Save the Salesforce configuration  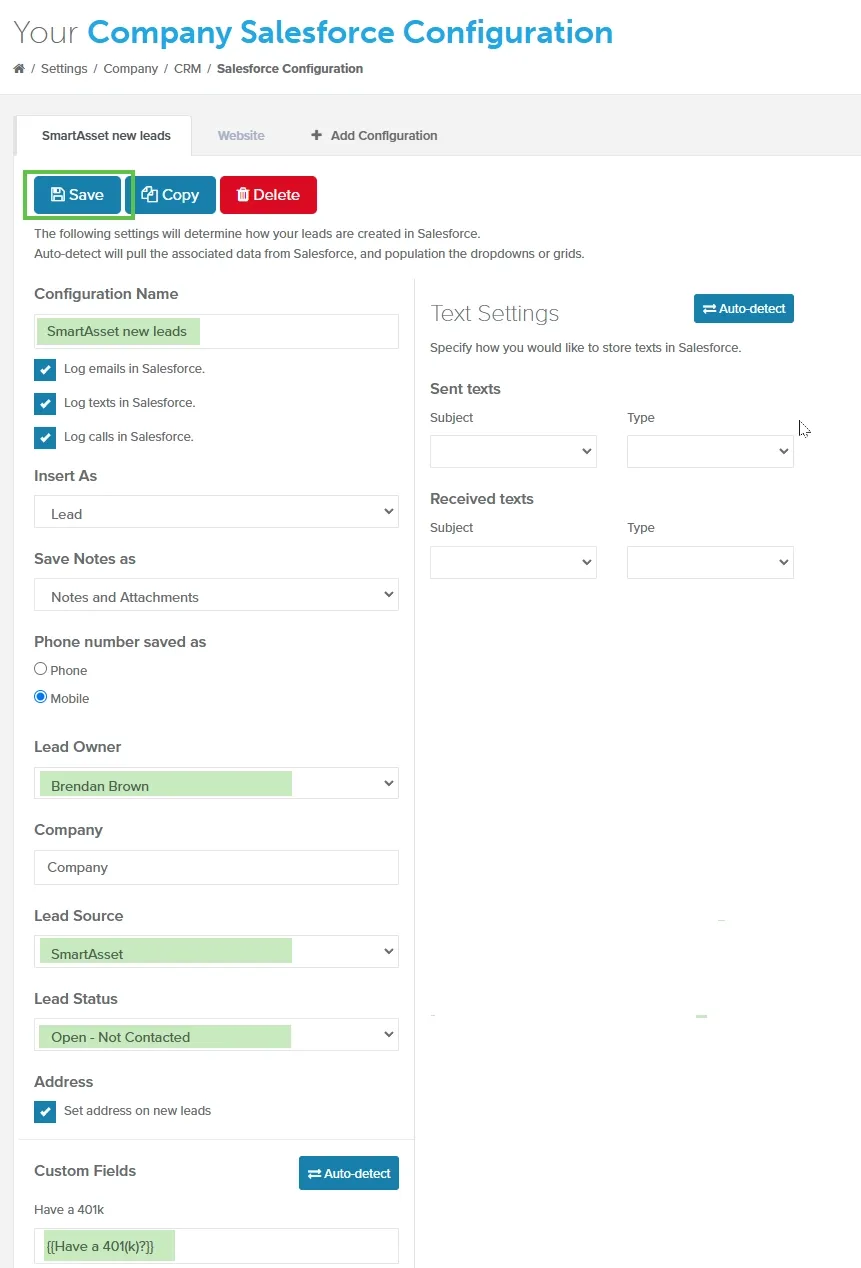(x=77, y=195)
